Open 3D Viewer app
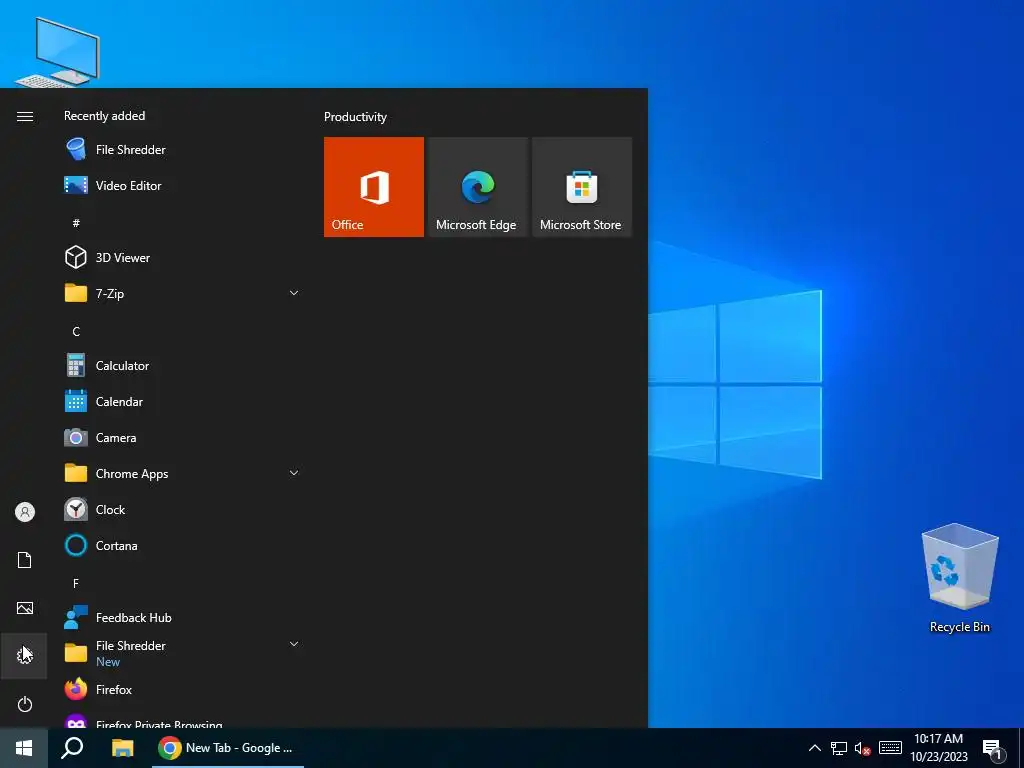 183,257
